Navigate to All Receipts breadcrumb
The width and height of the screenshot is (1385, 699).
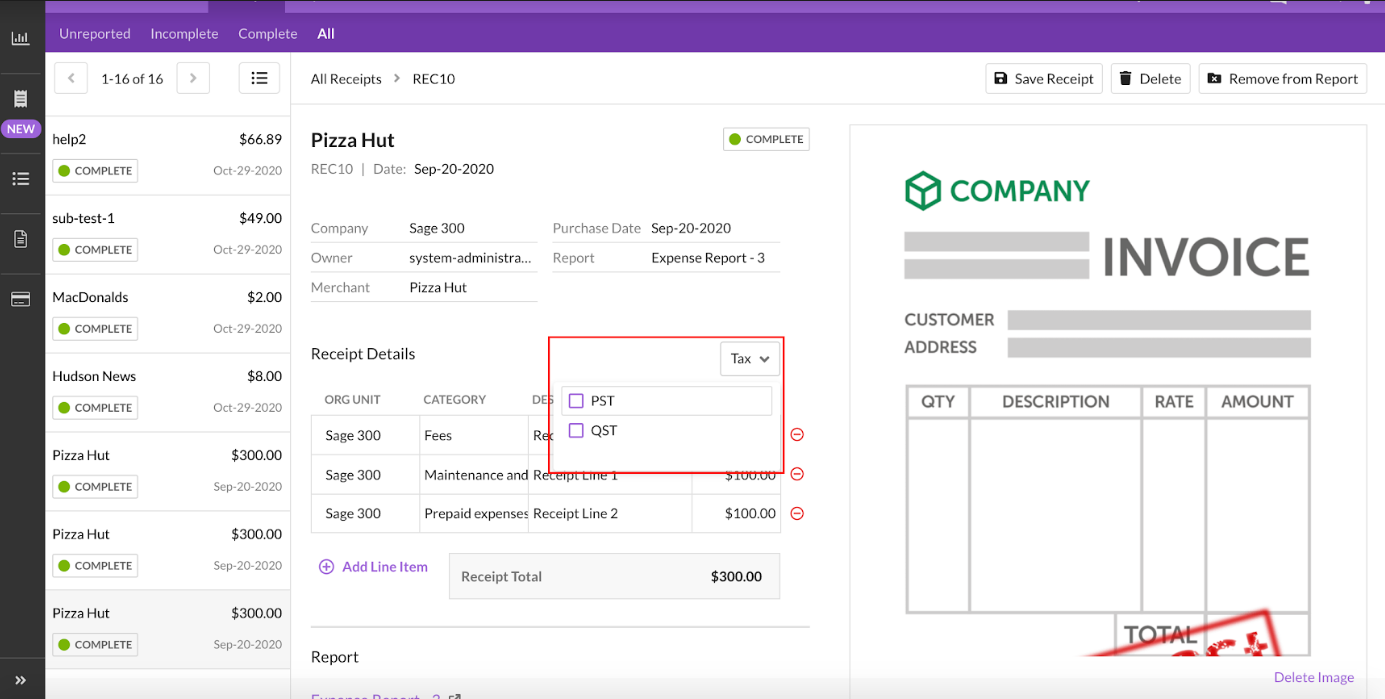(x=346, y=78)
